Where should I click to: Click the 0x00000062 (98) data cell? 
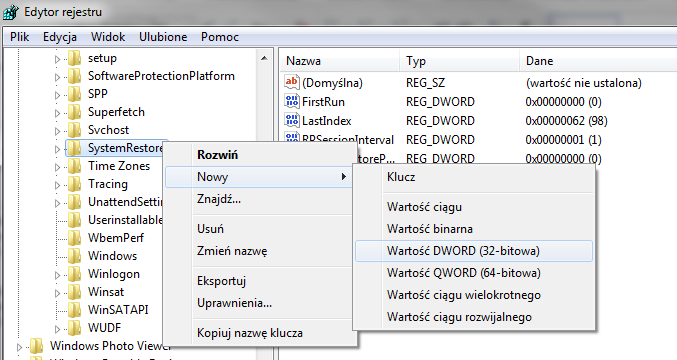click(x=566, y=121)
